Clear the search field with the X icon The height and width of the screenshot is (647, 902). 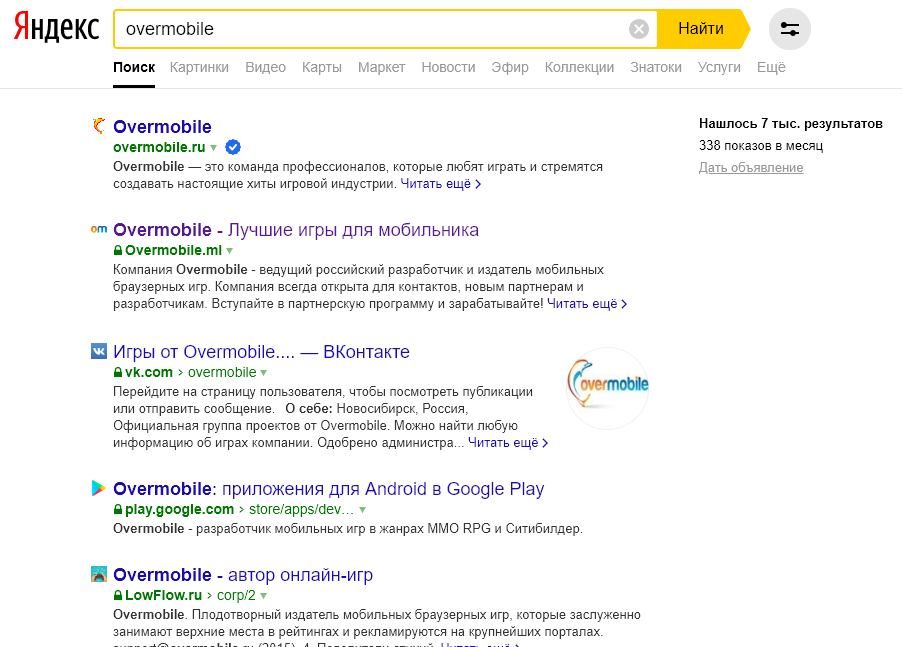click(639, 29)
